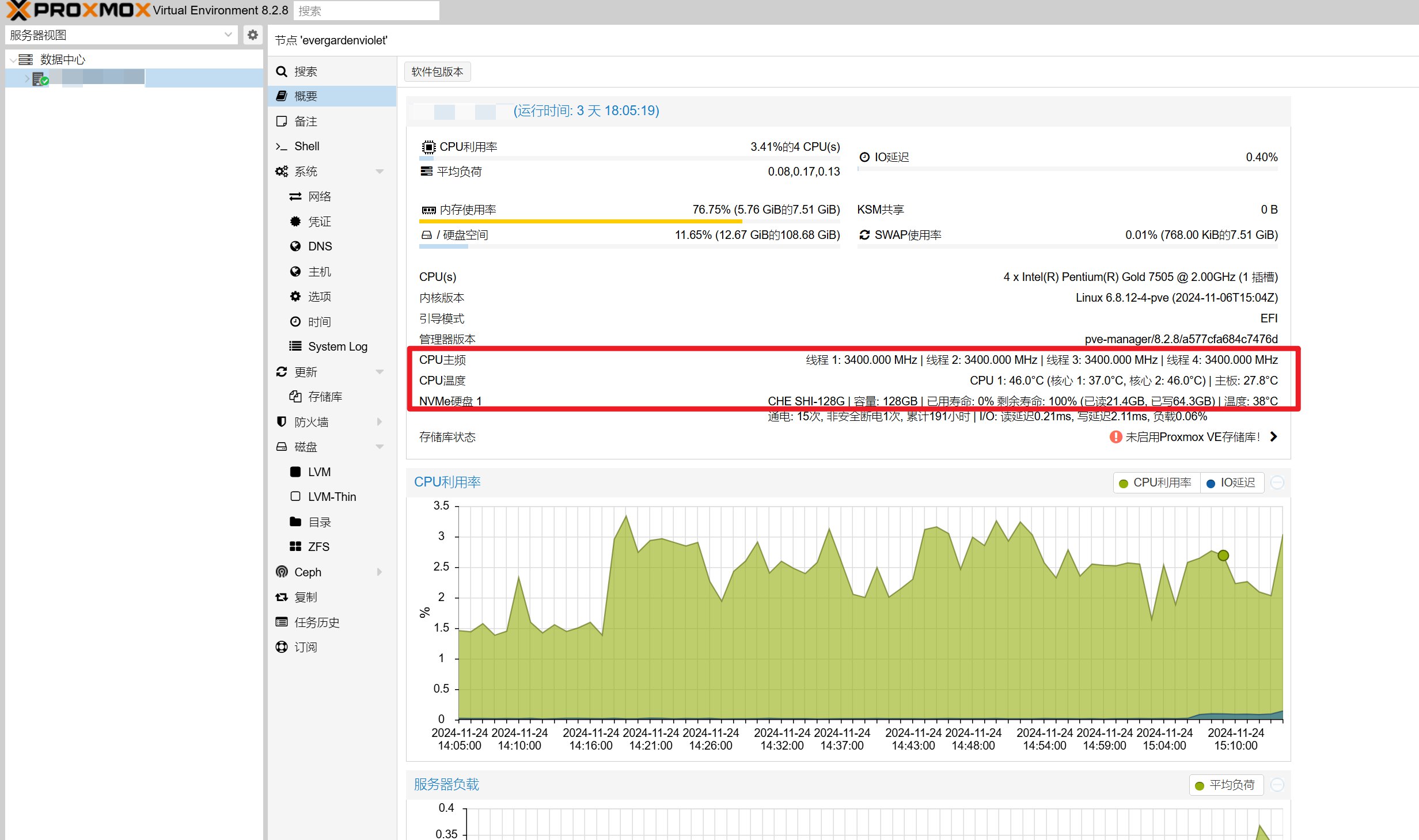Open the 未启用Proxmox VE存储库 warning link
This screenshot has height=840, width=1419.
(x=1193, y=437)
